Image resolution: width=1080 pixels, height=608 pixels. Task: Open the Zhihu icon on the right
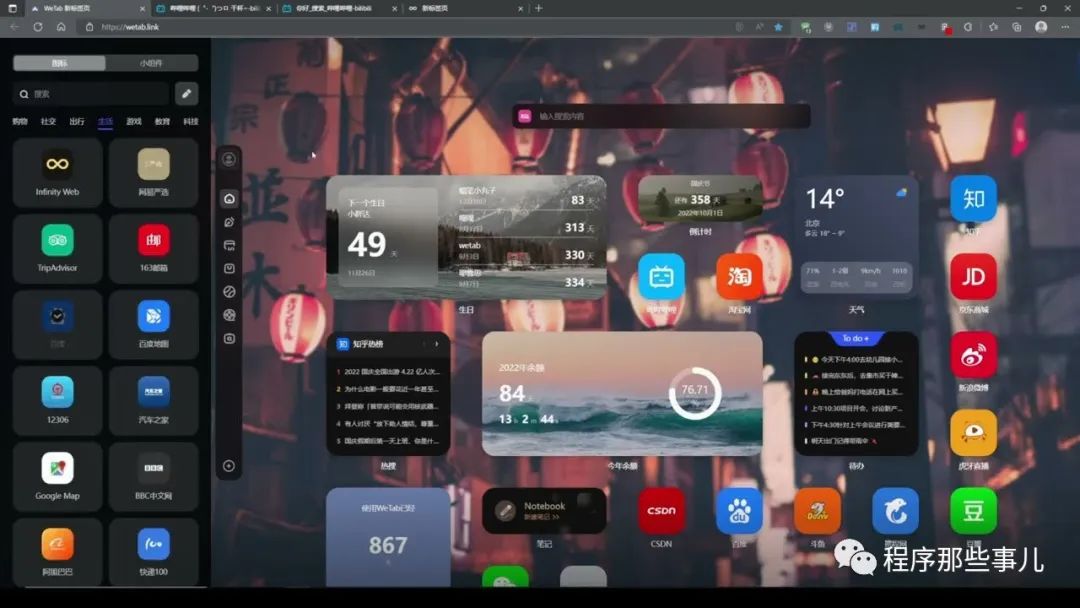pyautogui.click(x=972, y=198)
